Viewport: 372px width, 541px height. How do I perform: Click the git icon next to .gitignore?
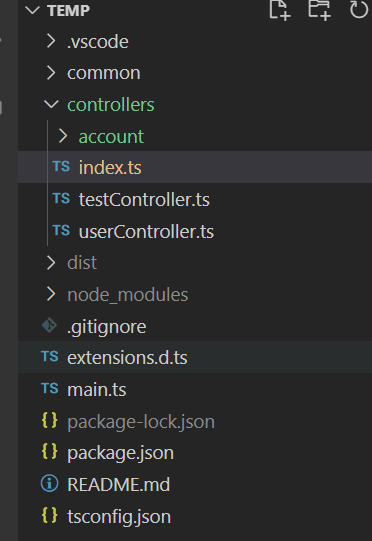pos(49,325)
